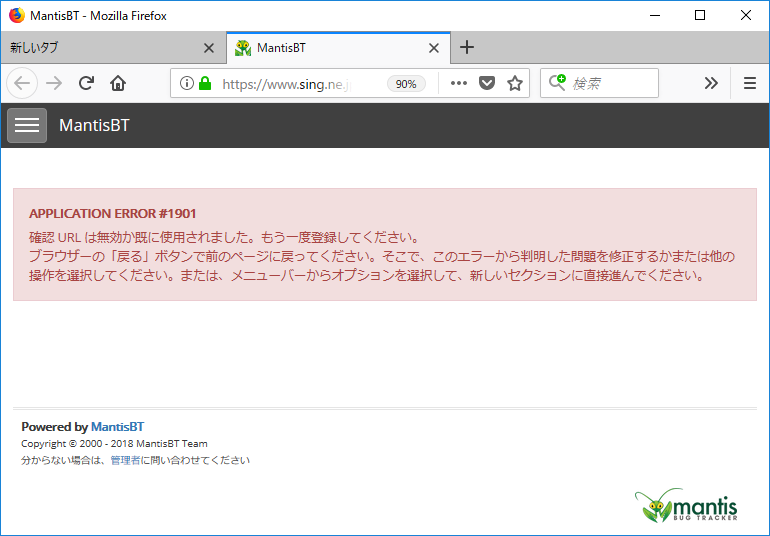Screen dimensions: 770x536
Task: Open the Firefox application menu
Action: click(750, 84)
